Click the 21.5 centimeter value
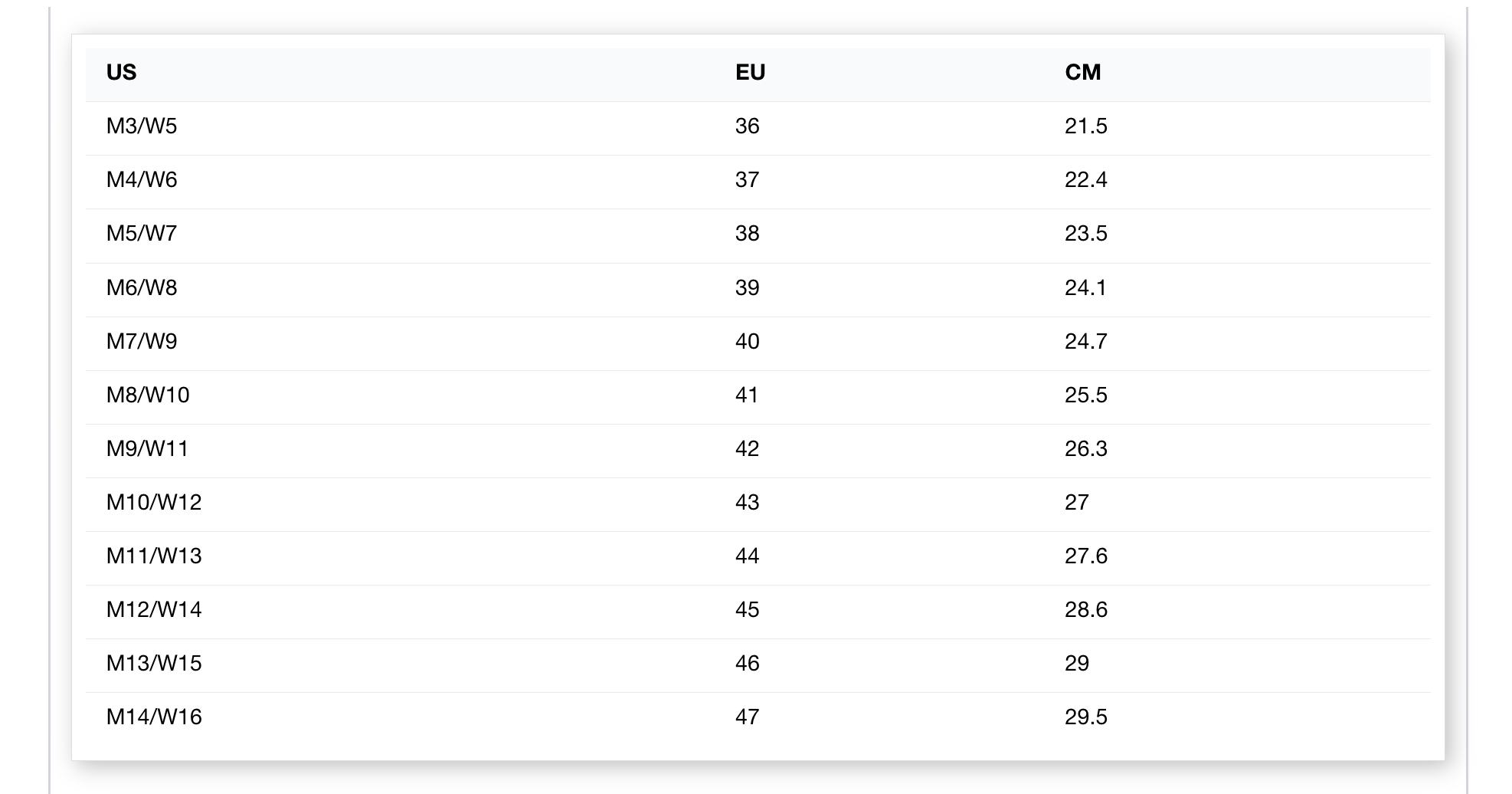This screenshot has height=794, width=1512. pos(1085,126)
